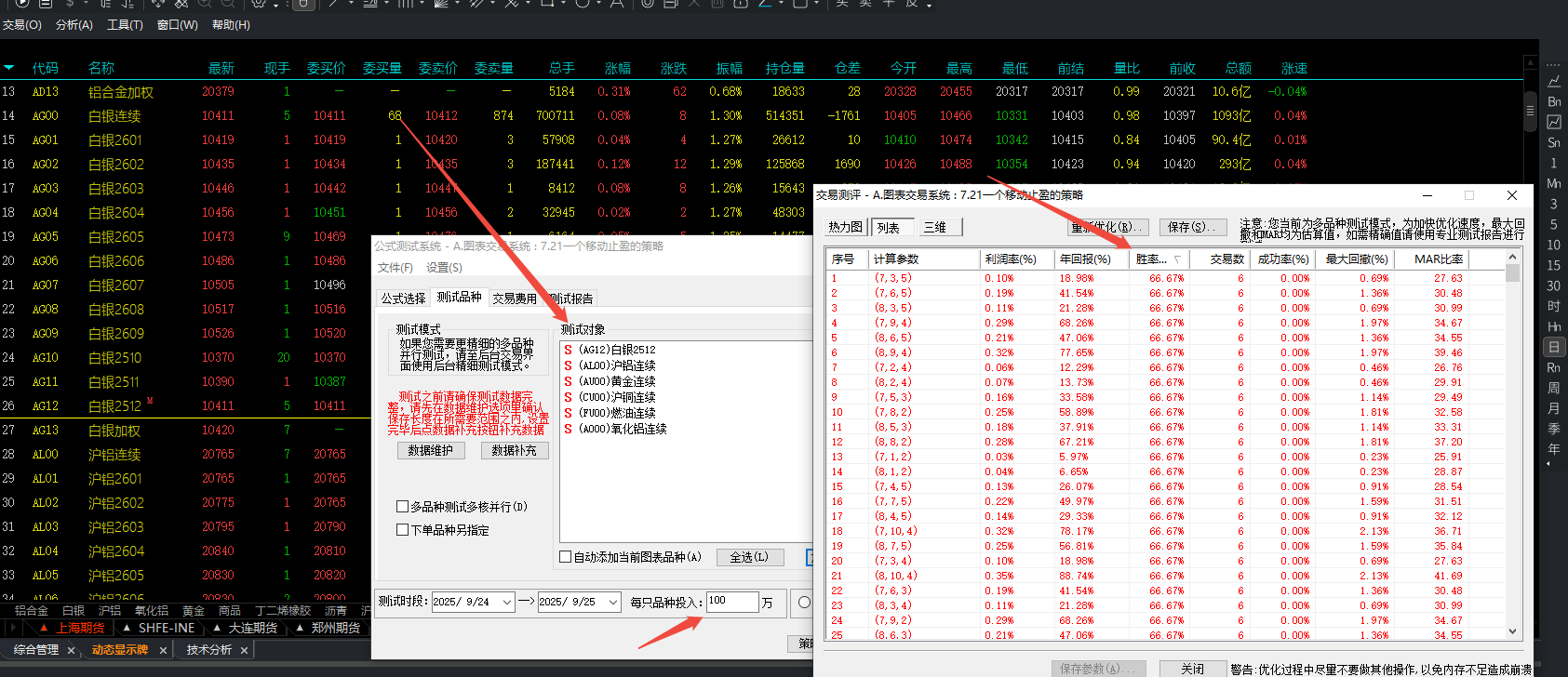Select the 30-minute period icon in sidebar
1568x677 pixels.
[1554, 285]
